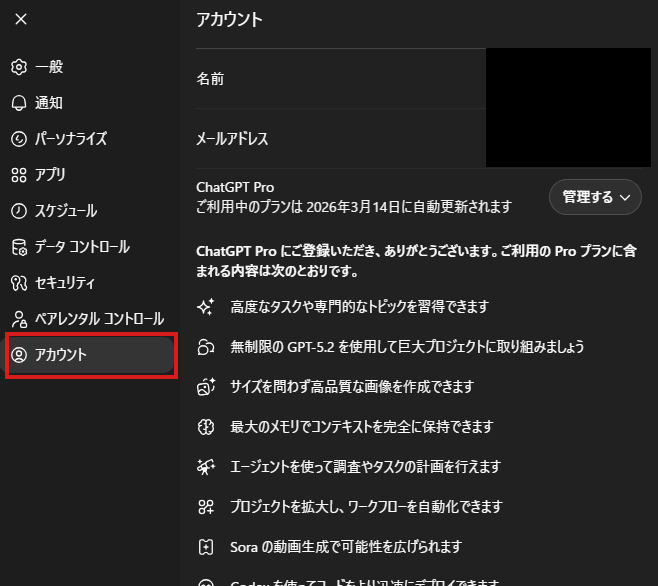The height and width of the screenshot is (586, 658).
Task: Select the アカウント tab in sidebar
Action: (90, 356)
